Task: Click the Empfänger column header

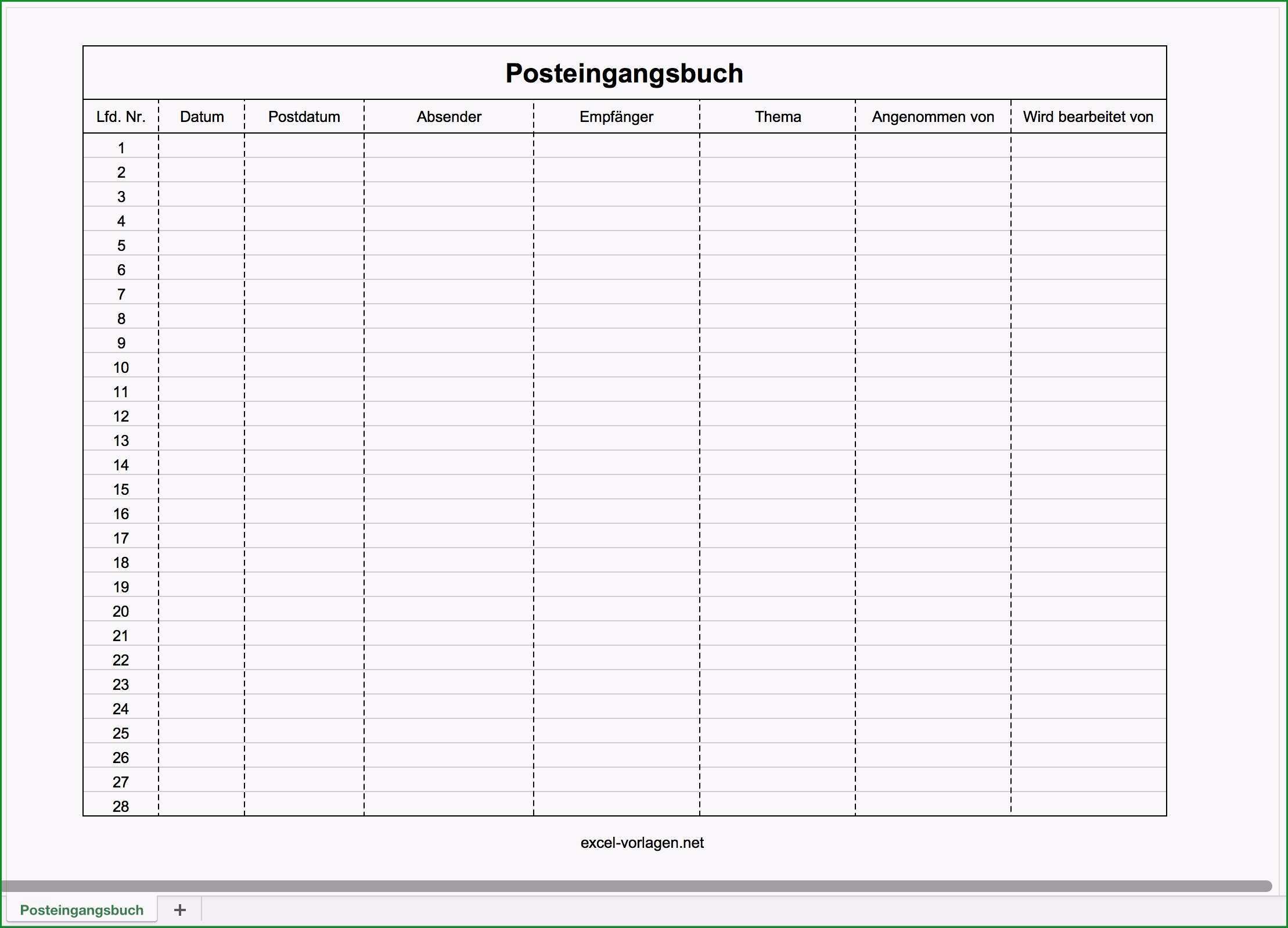Action: [617, 117]
